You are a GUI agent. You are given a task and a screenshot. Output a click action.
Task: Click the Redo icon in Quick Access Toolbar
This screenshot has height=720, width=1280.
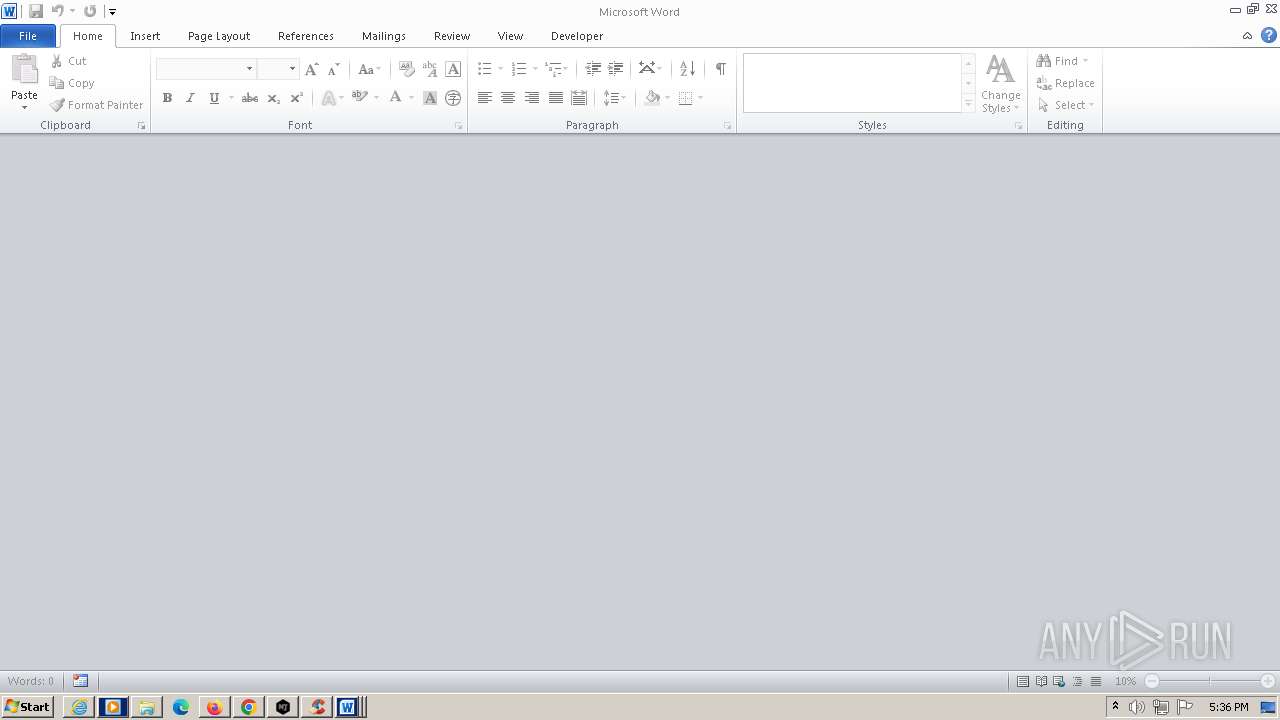pos(90,11)
